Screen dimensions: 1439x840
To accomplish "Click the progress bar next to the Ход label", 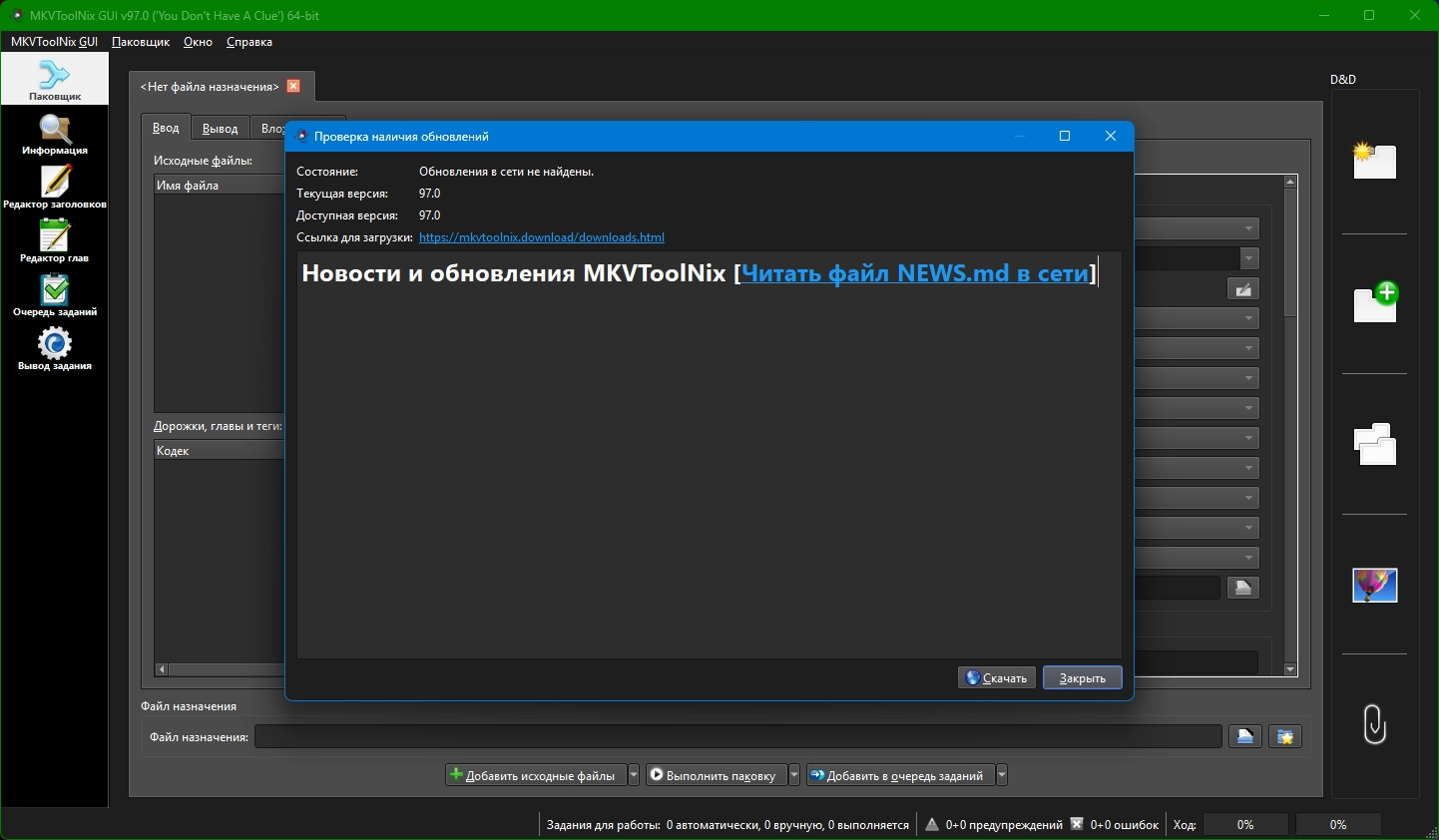I will click(x=1245, y=825).
